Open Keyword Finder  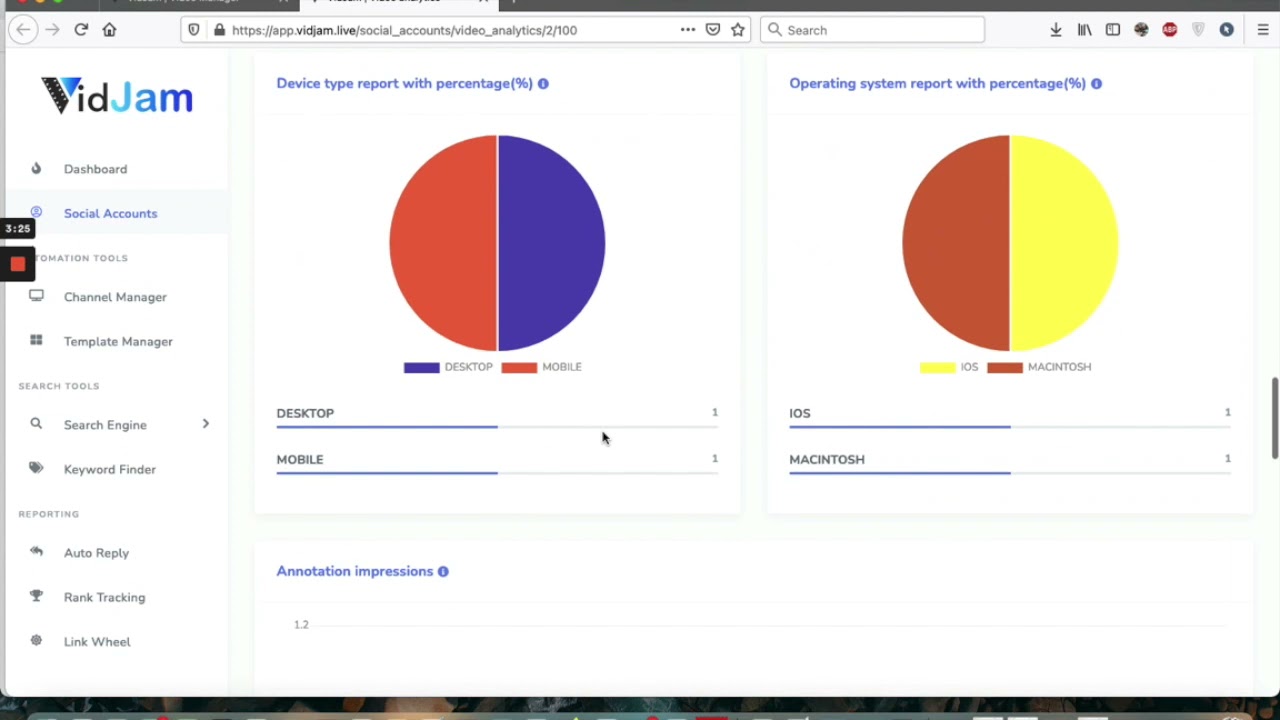(x=110, y=469)
